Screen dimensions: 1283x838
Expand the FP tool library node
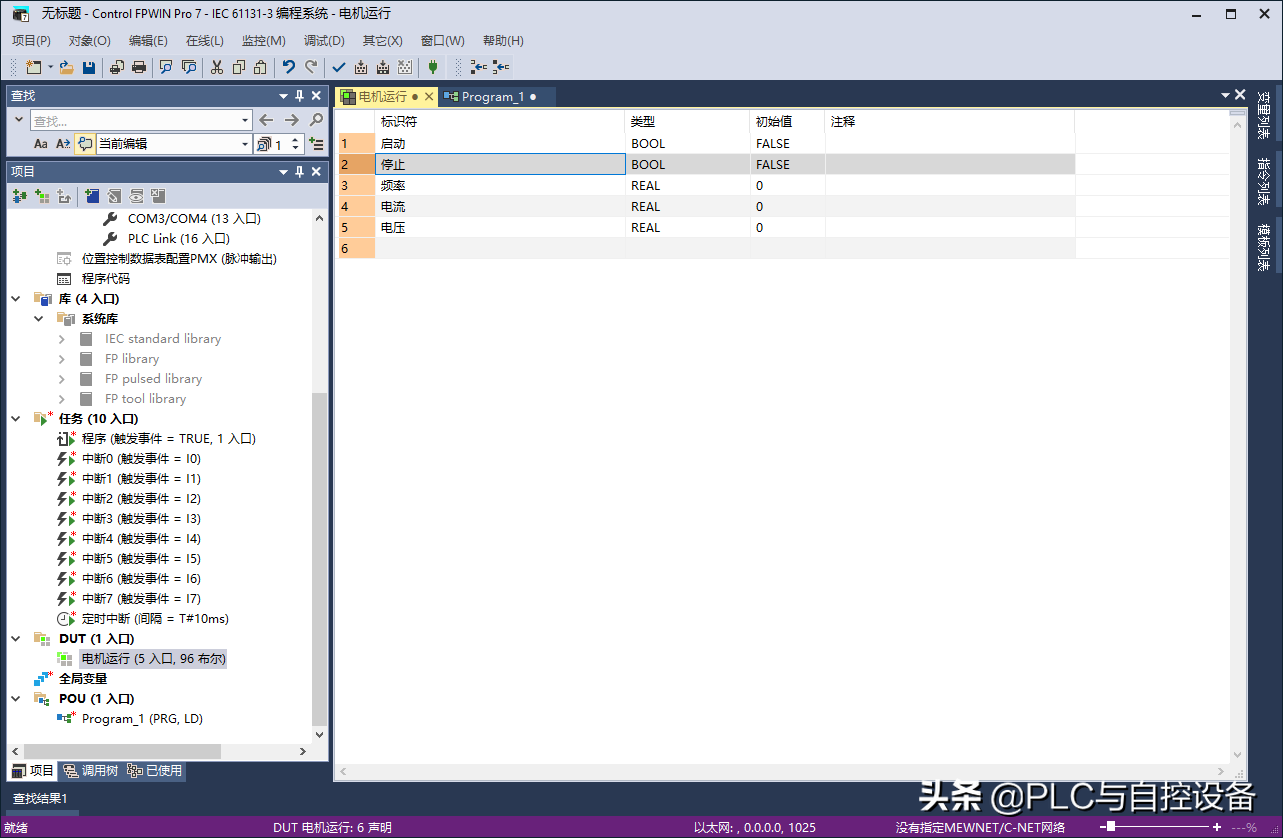[62, 399]
